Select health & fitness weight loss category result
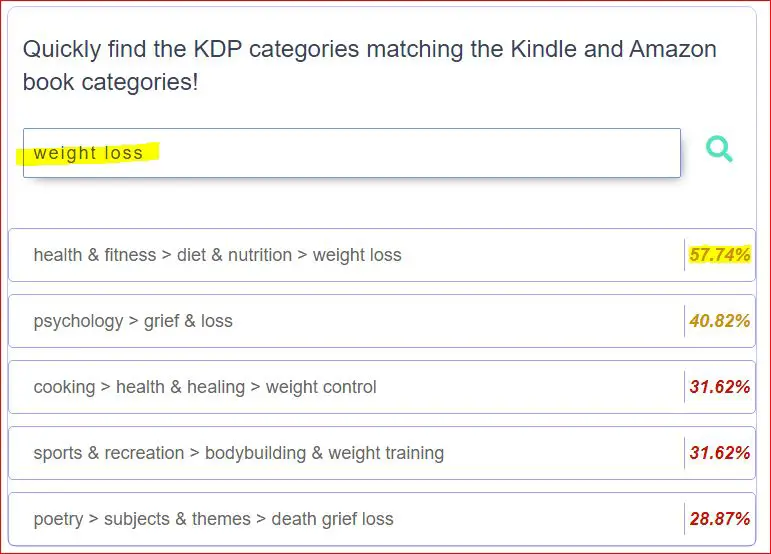Screen dimensions: 771x554 pos(382,255)
